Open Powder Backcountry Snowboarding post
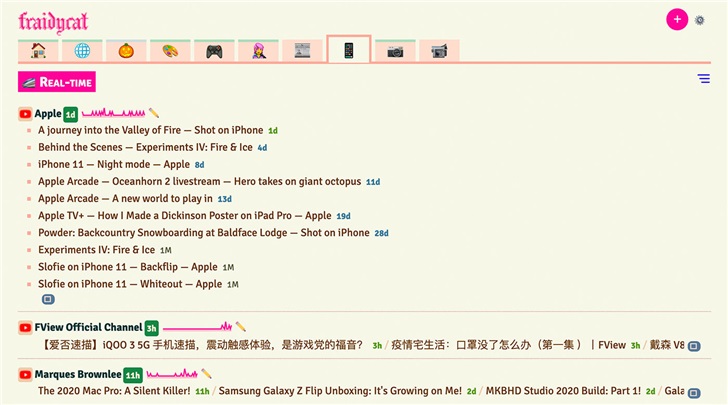 [x=204, y=233]
